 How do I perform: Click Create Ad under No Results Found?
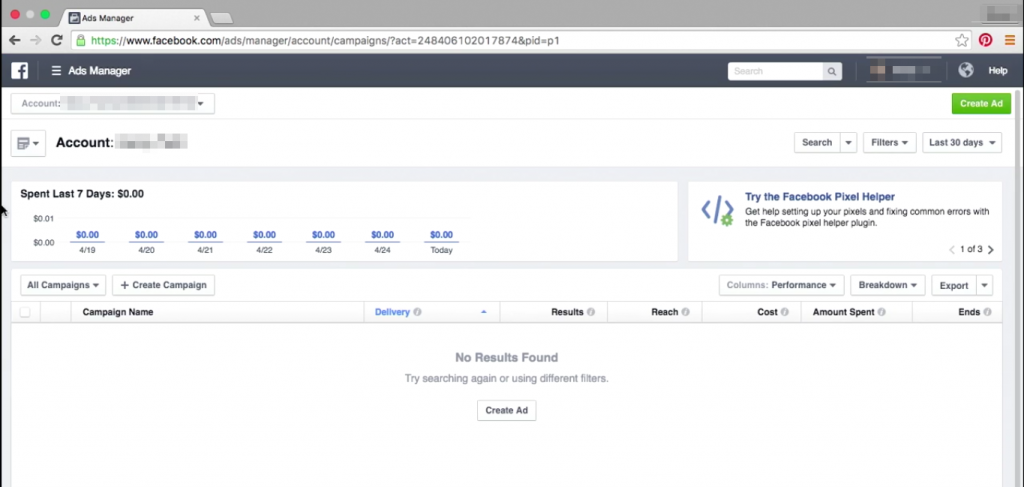point(506,411)
